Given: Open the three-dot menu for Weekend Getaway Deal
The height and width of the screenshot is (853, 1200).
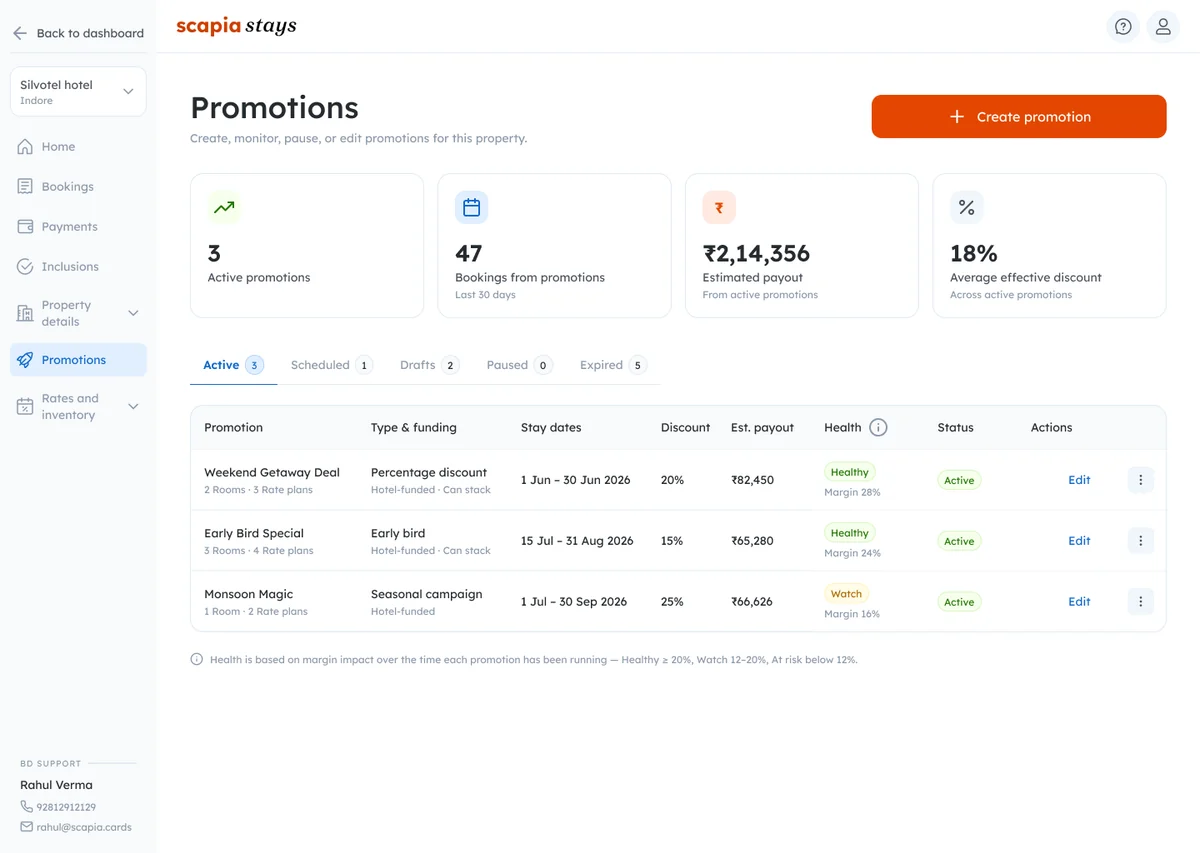Looking at the screenshot, I should 1141,480.
